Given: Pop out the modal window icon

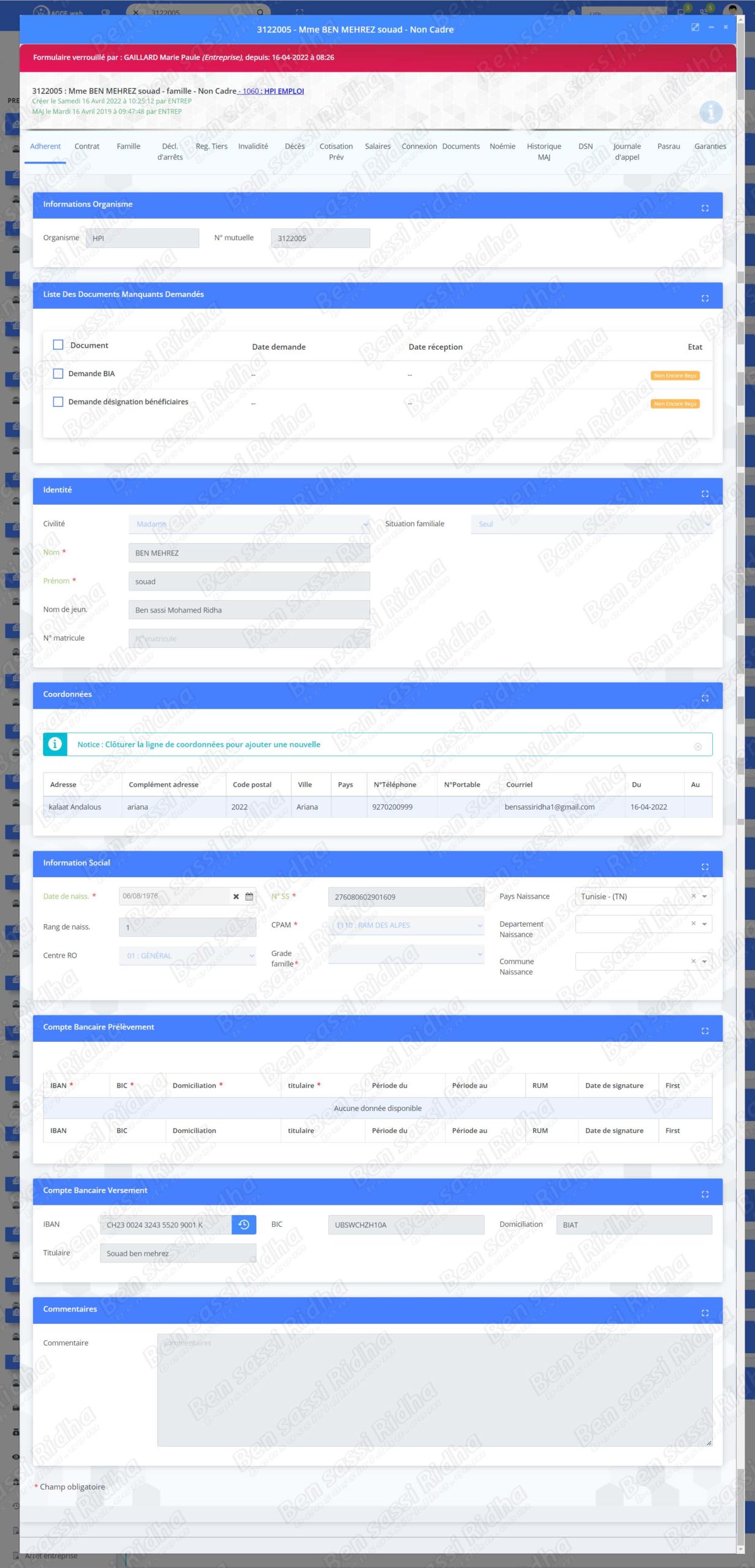Looking at the screenshot, I should tap(695, 28).
